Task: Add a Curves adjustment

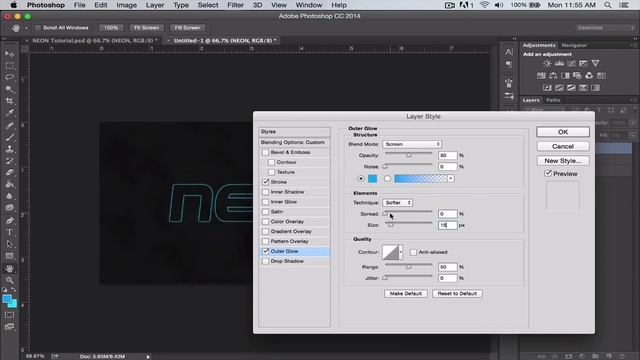Action: click(571, 63)
